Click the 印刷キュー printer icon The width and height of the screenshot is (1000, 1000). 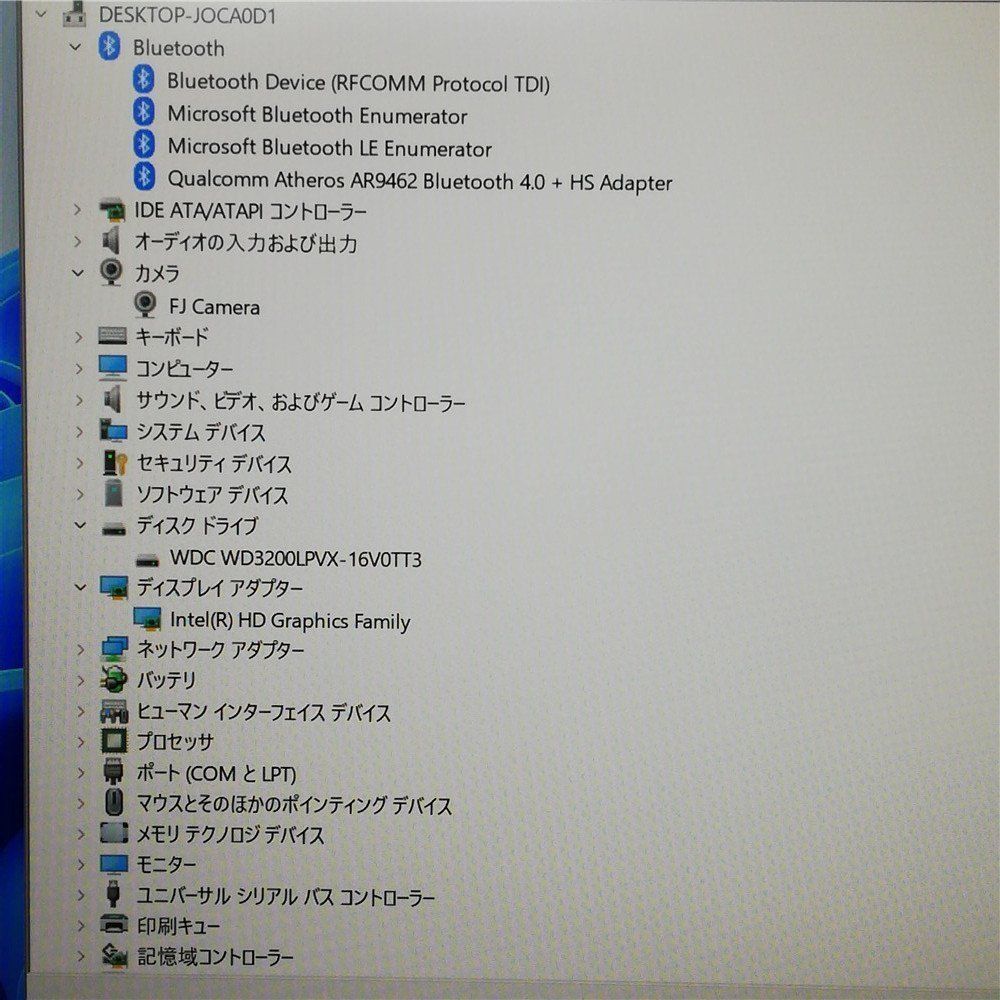coord(115,924)
